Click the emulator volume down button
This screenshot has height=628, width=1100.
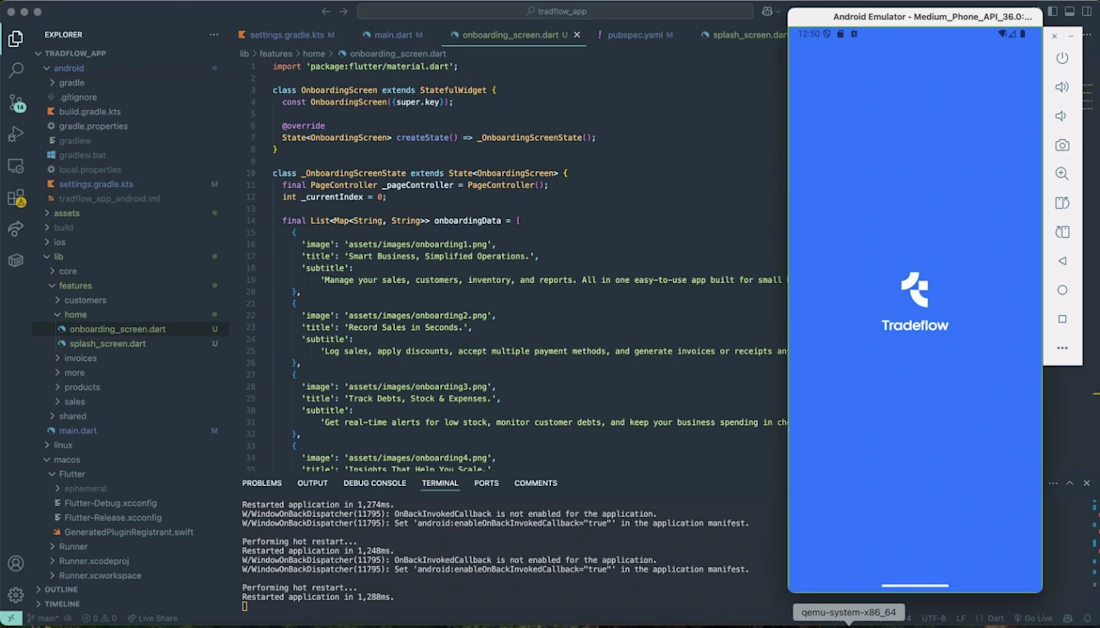point(1062,116)
